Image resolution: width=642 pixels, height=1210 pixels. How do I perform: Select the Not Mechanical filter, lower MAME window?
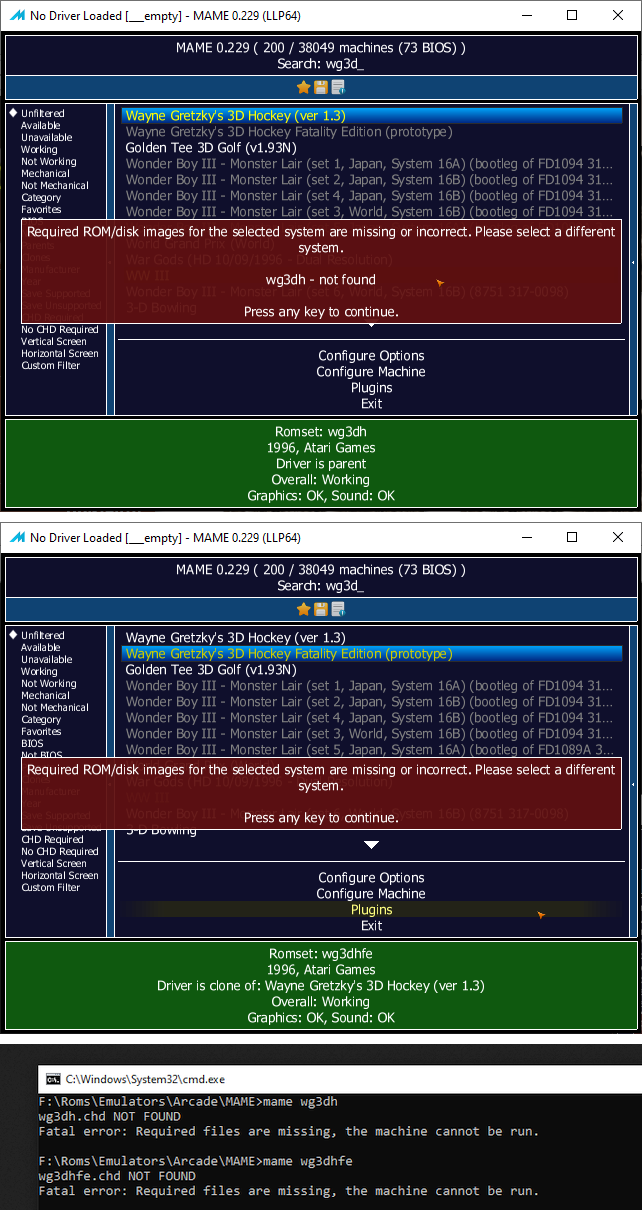pos(55,707)
